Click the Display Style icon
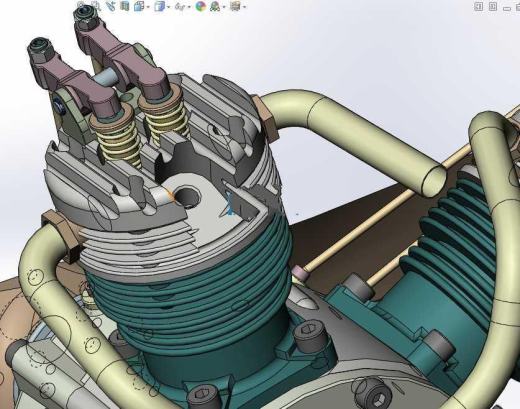The width and height of the screenshot is (520, 409). coord(160,6)
